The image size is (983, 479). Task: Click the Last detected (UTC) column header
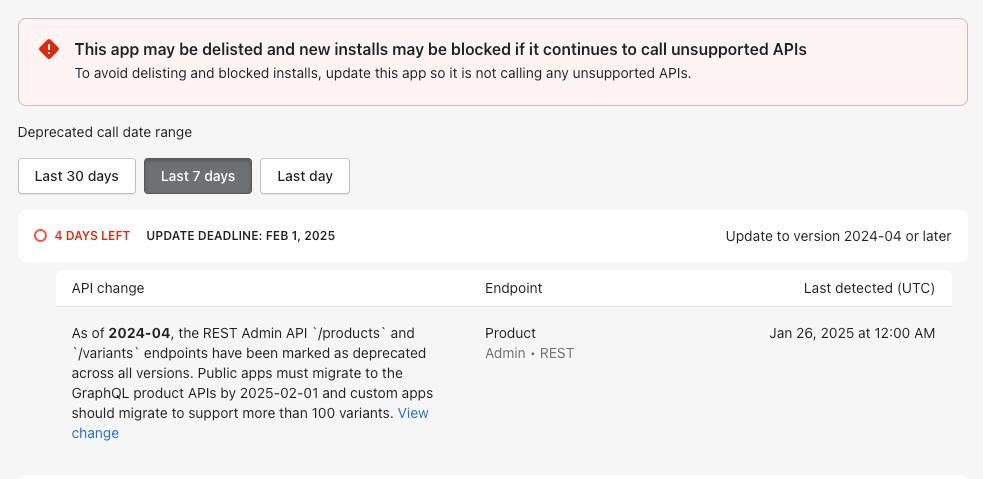click(x=869, y=288)
